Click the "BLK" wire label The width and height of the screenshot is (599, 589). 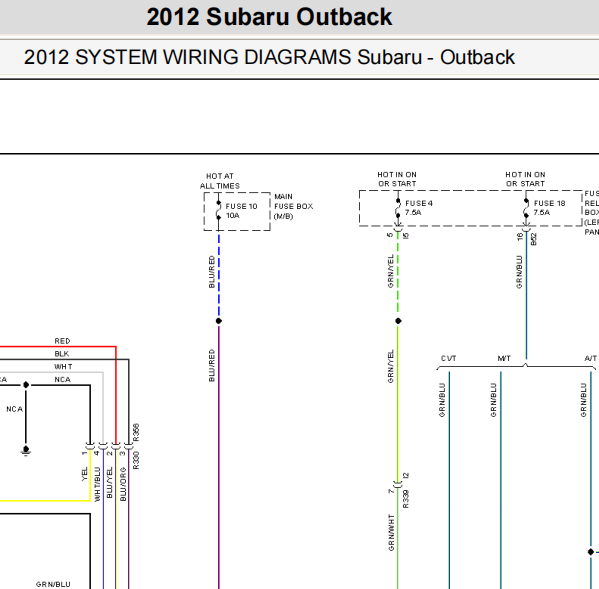(x=62, y=354)
